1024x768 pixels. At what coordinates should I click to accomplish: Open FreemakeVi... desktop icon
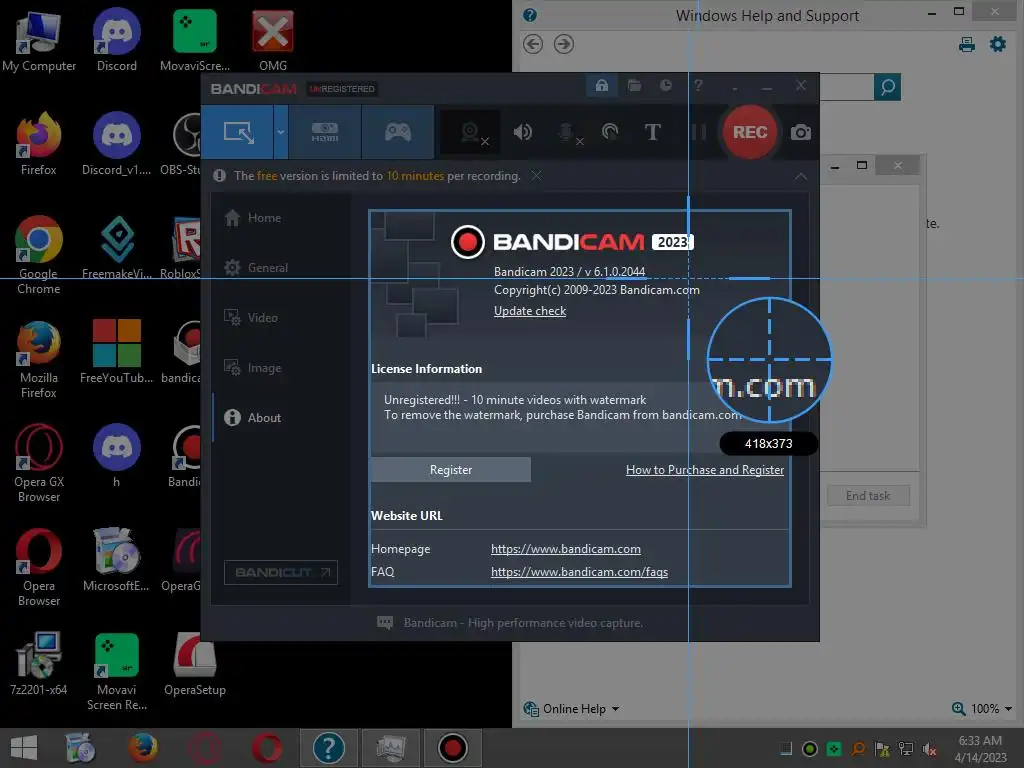[x=117, y=248]
